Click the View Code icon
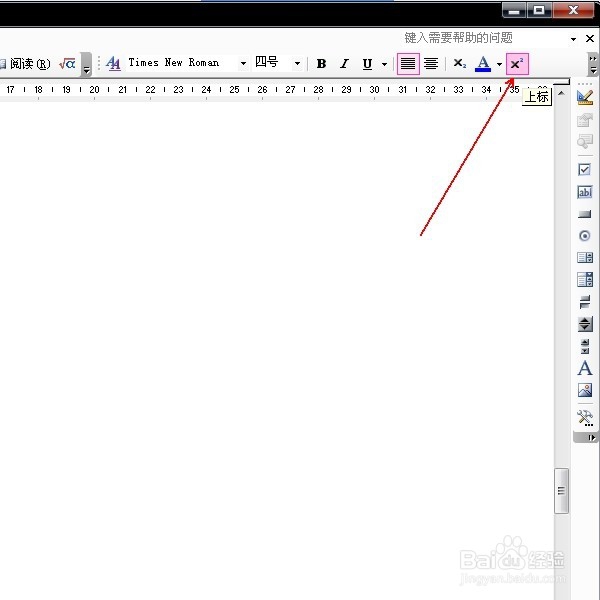600x600 pixels. pos(585,141)
